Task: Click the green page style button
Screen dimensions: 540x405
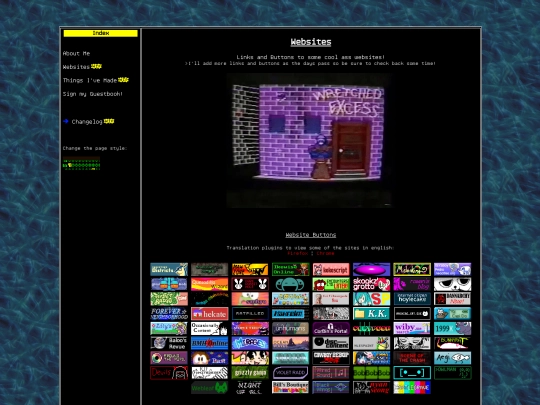Action: (81, 163)
